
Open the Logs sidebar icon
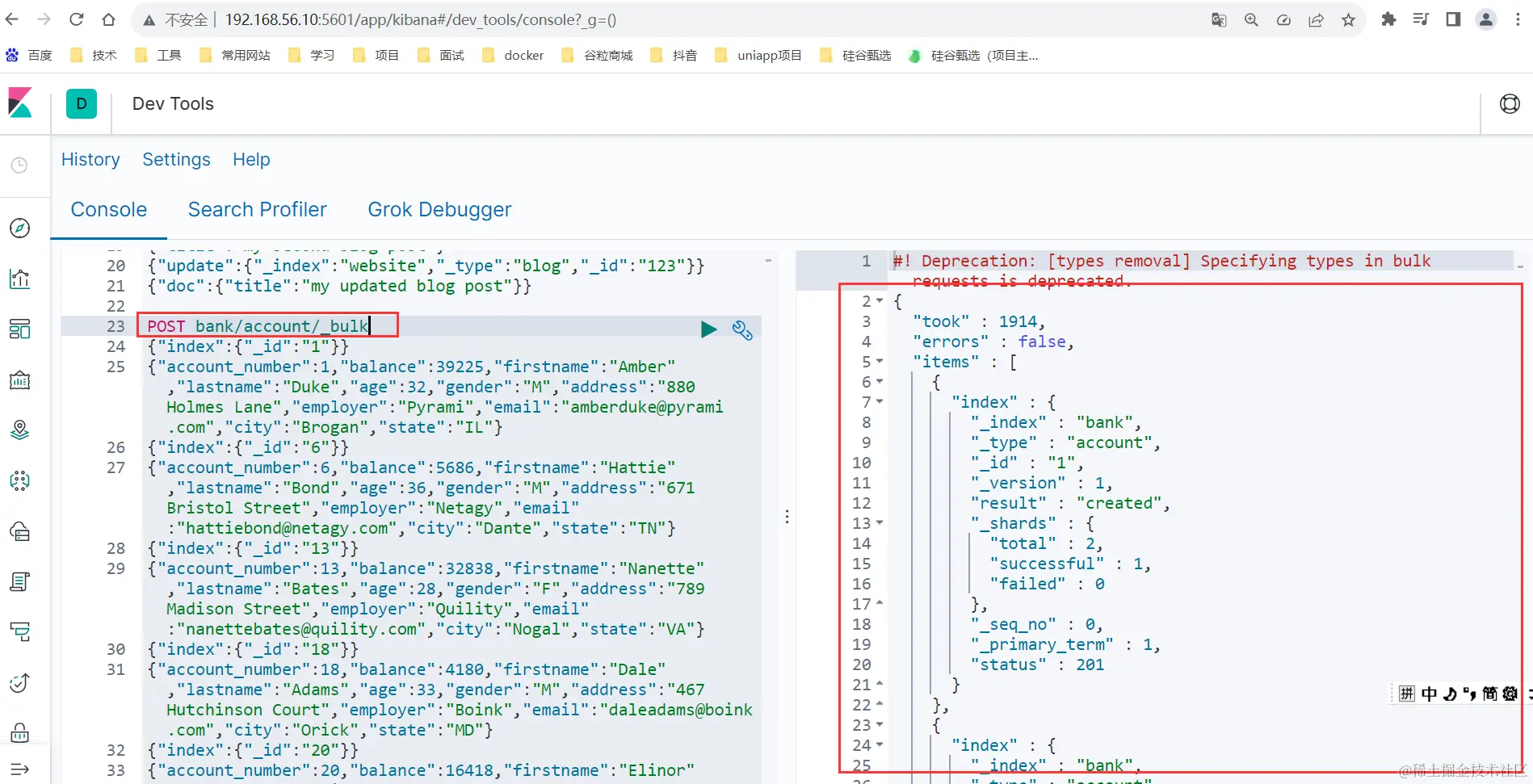tap(20, 582)
